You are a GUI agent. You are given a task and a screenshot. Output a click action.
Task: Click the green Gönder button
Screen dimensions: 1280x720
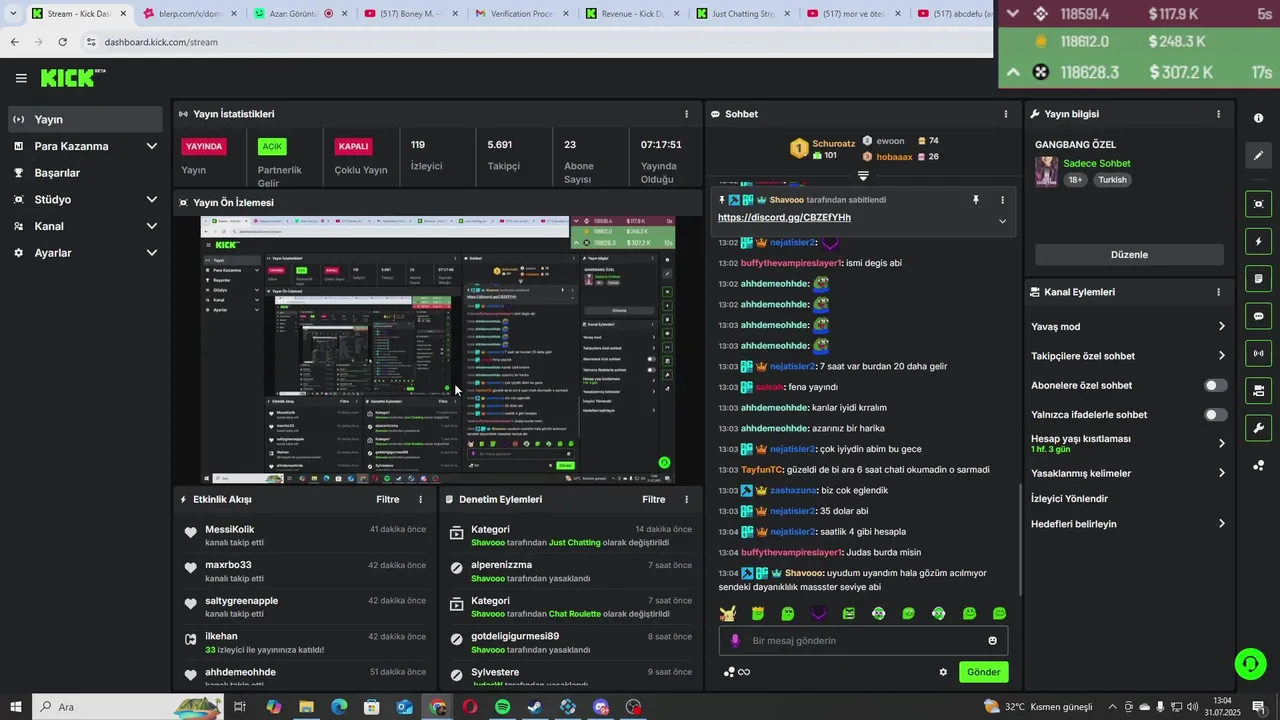coord(983,672)
